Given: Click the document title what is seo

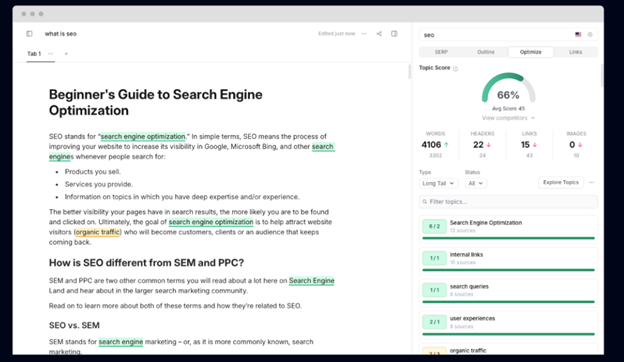Looking at the screenshot, I should pos(60,34).
